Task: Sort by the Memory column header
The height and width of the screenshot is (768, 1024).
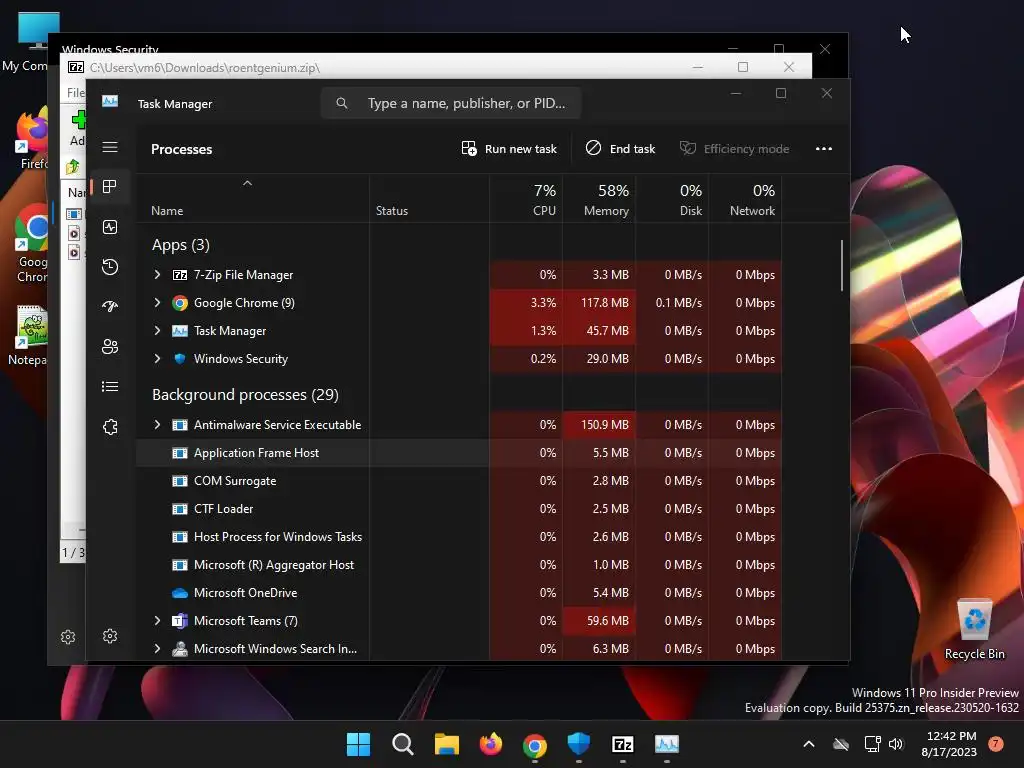Action: [x=599, y=199]
